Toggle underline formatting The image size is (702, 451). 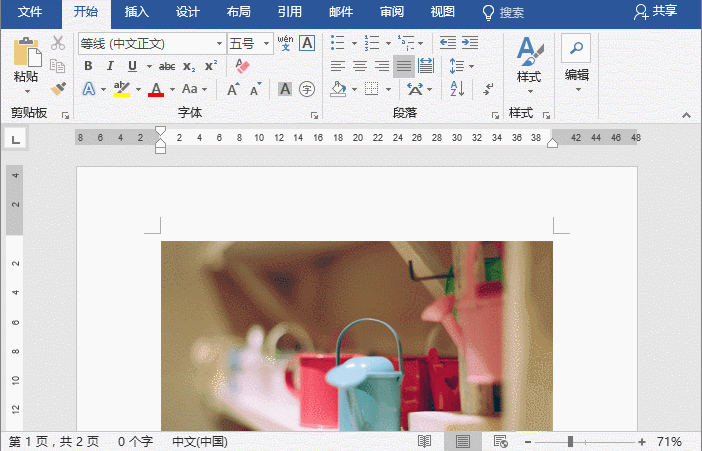pos(132,66)
